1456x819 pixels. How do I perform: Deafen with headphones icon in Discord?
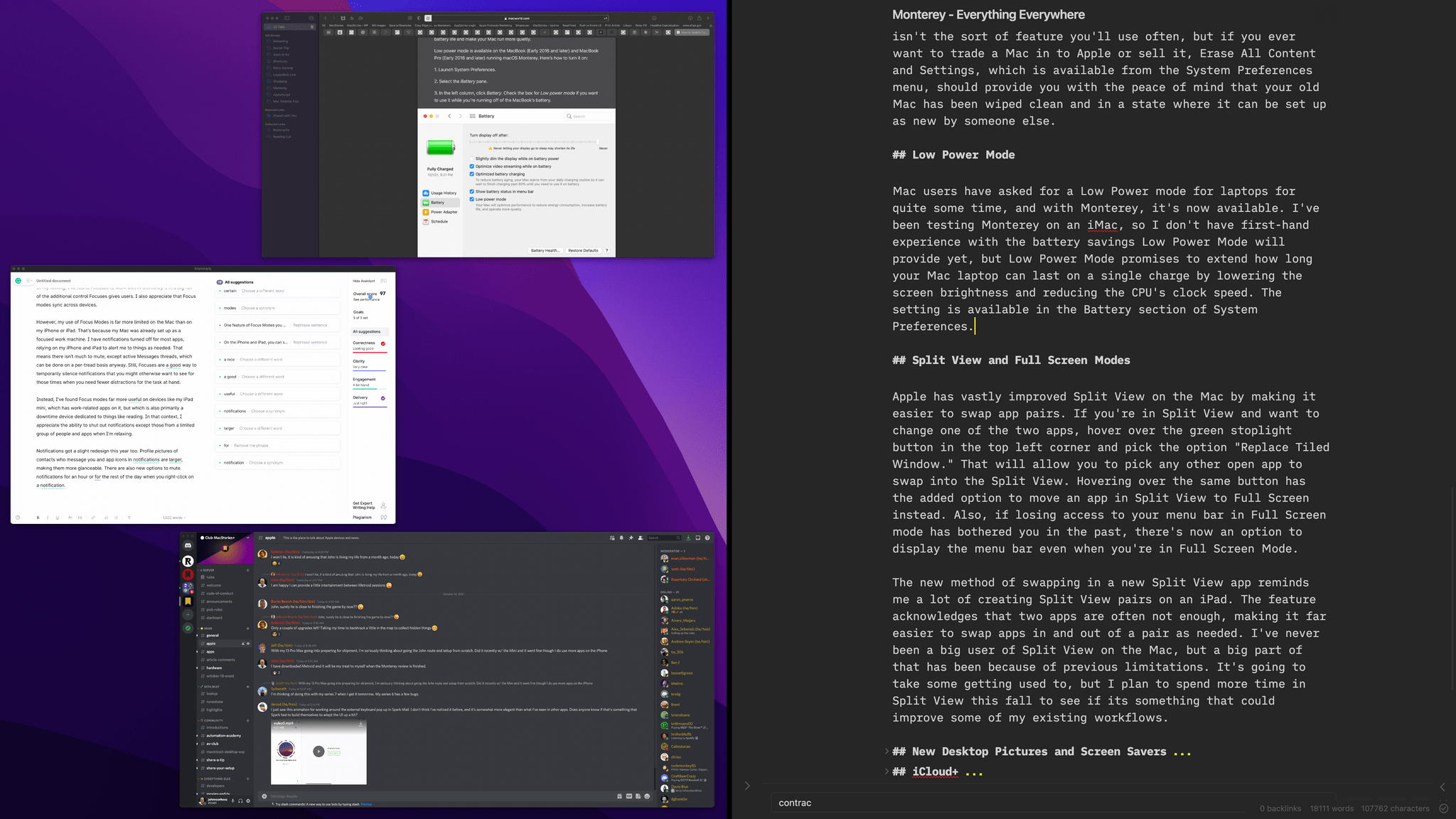240,801
